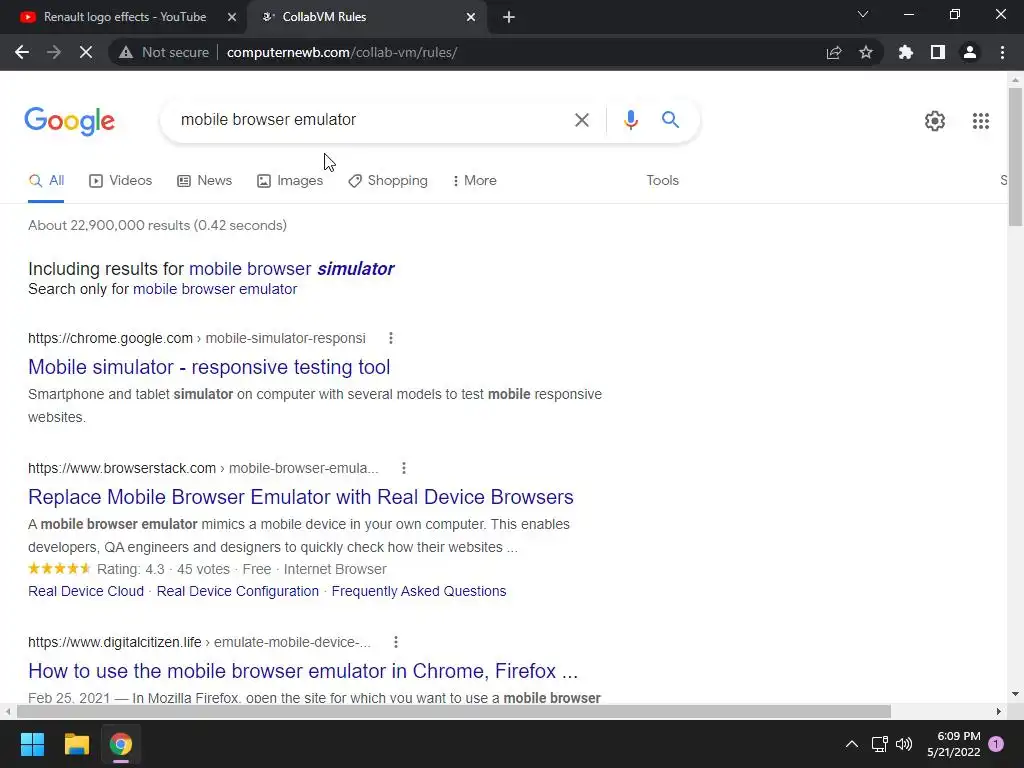Open options for chrome.google.com result
The height and width of the screenshot is (768, 1024).
coord(391,338)
